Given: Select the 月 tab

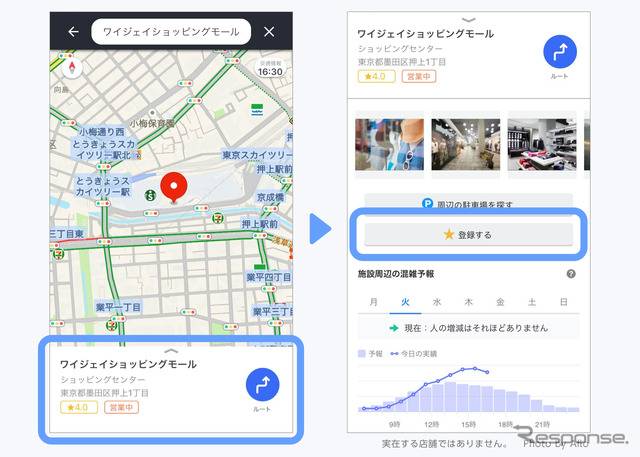Looking at the screenshot, I should (373, 302).
